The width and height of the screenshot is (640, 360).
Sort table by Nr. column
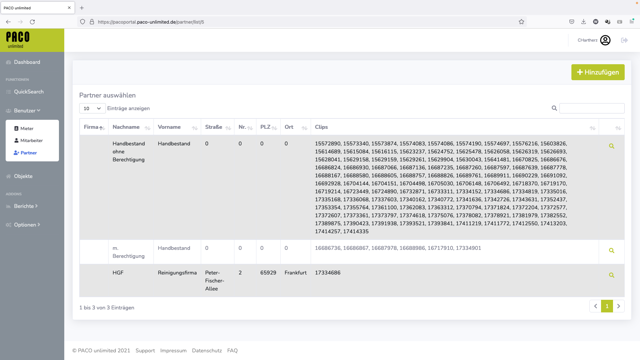pyautogui.click(x=245, y=127)
